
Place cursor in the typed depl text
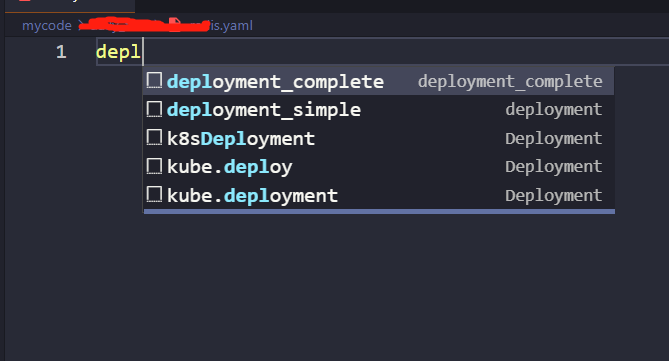[x=118, y=52]
